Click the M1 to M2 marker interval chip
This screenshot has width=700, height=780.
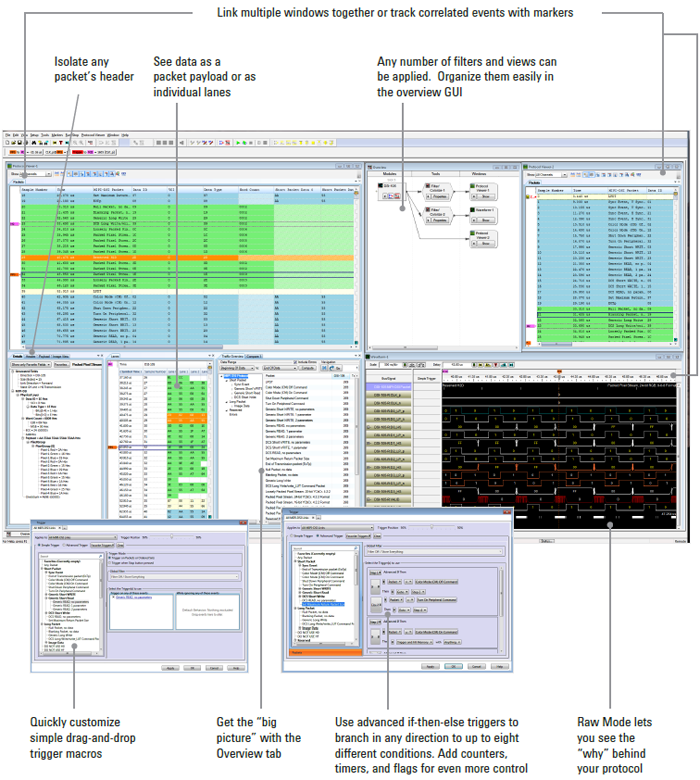click(x=25, y=152)
